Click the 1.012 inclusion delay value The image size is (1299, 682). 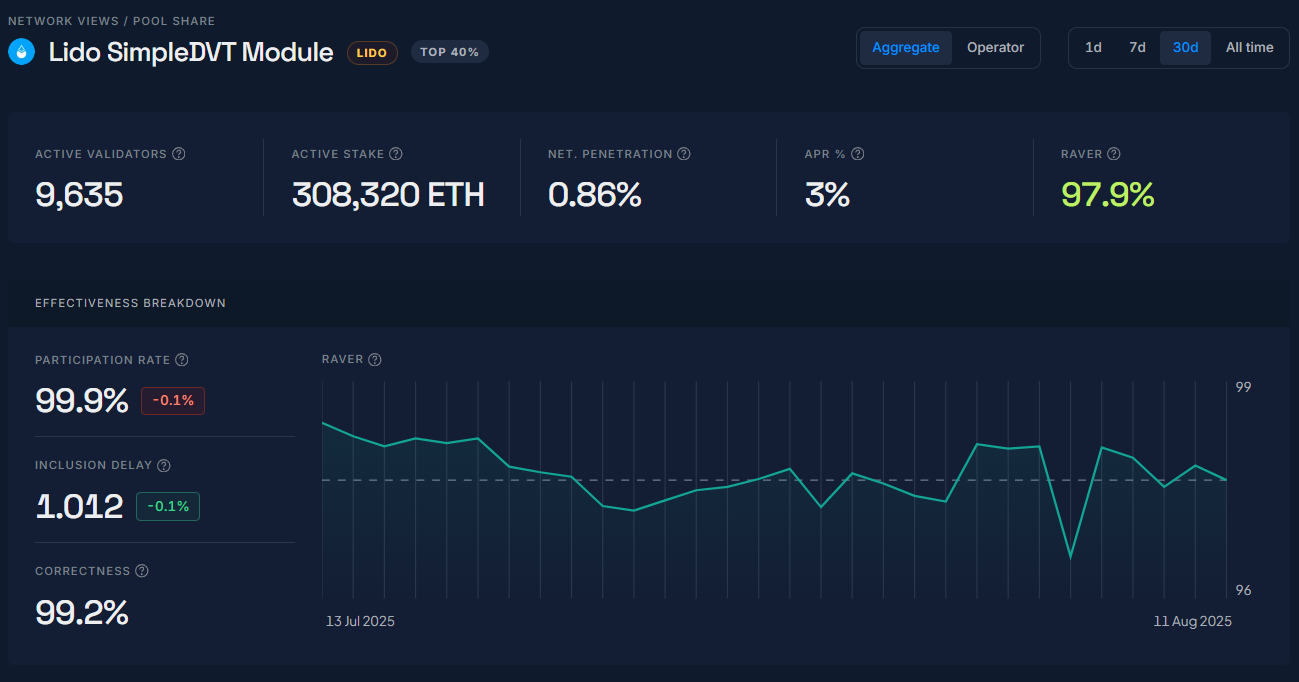(x=79, y=507)
